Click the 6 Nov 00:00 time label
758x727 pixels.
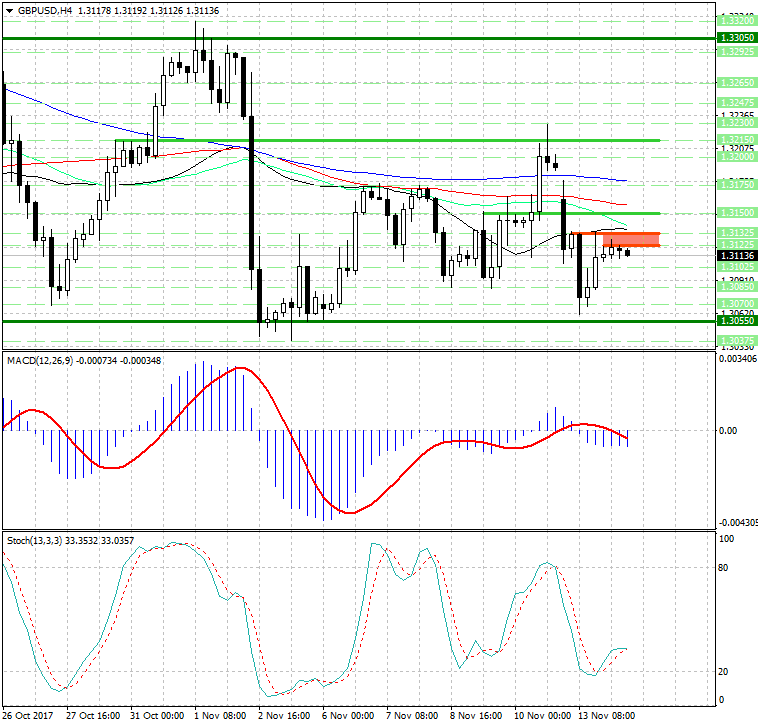click(x=349, y=716)
